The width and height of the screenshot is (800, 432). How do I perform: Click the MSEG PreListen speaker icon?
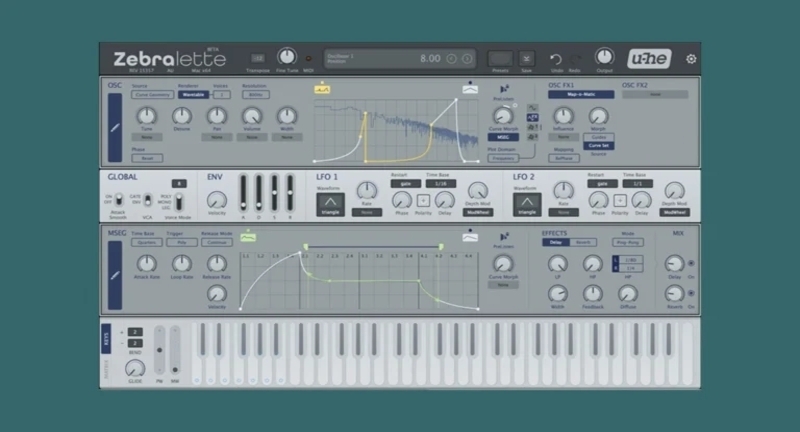tap(504, 237)
